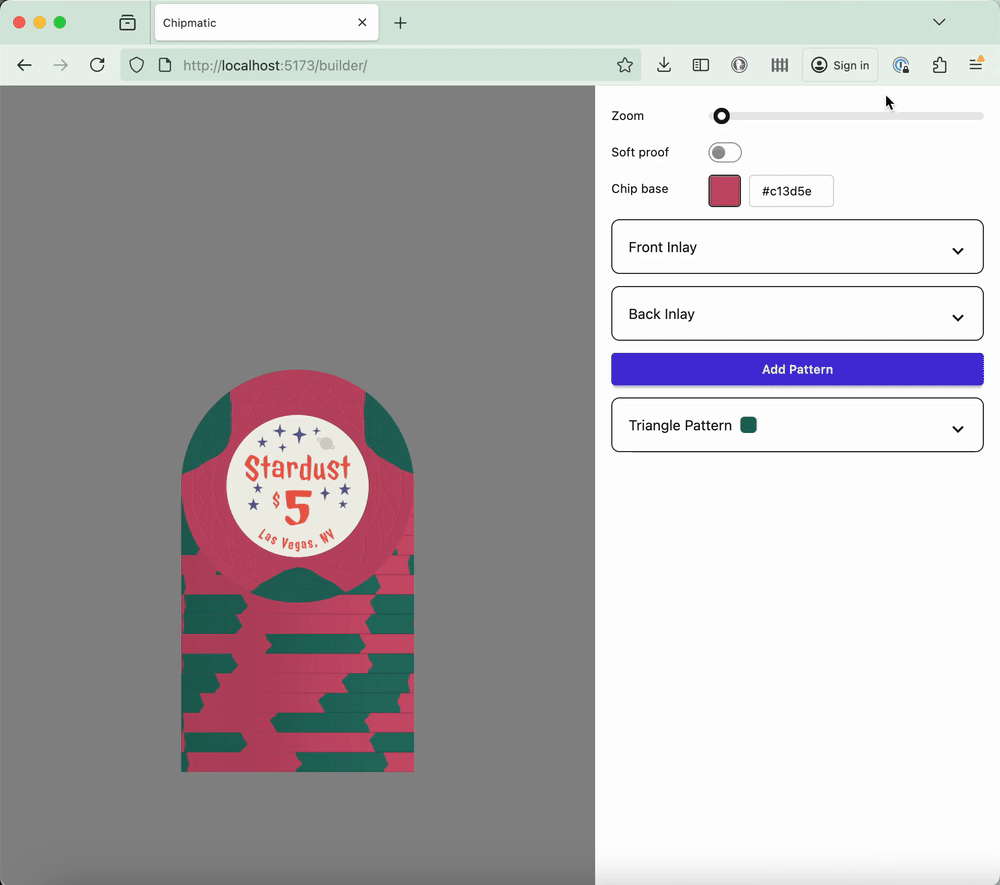This screenshot has width=1000, height=885.
Task: Click the Chip base label
Action: pos(640,189)
